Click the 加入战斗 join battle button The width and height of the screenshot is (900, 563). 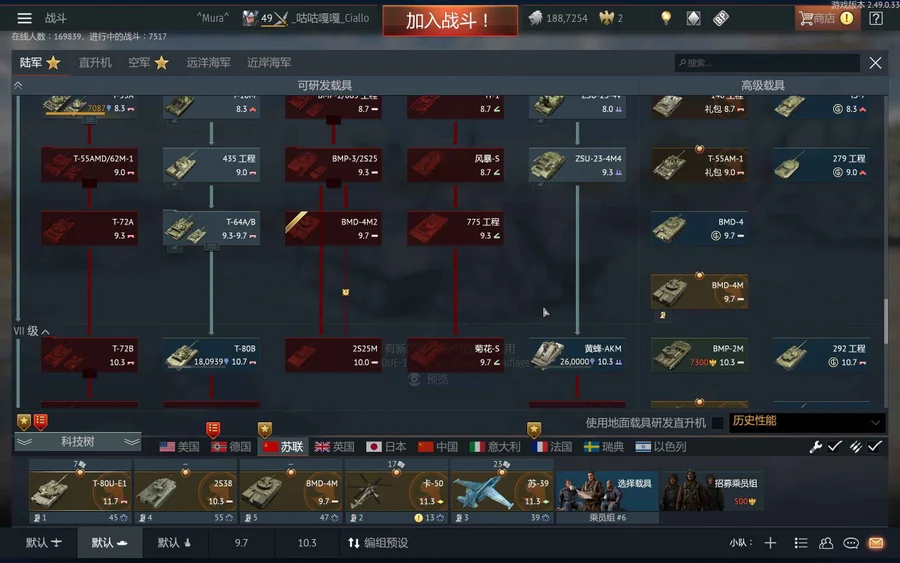(x=450, y=21)
